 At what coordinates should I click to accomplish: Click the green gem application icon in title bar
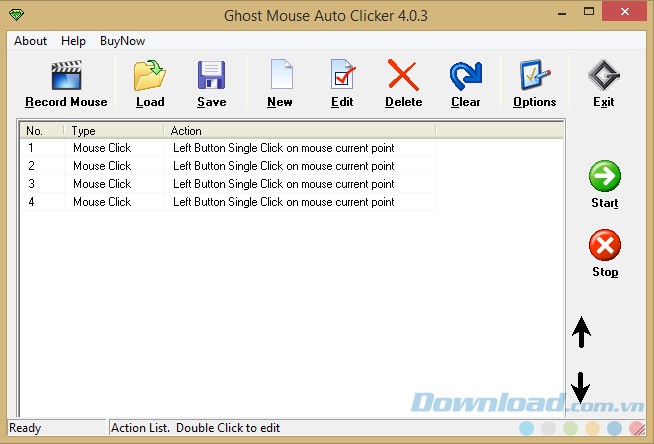16,15
